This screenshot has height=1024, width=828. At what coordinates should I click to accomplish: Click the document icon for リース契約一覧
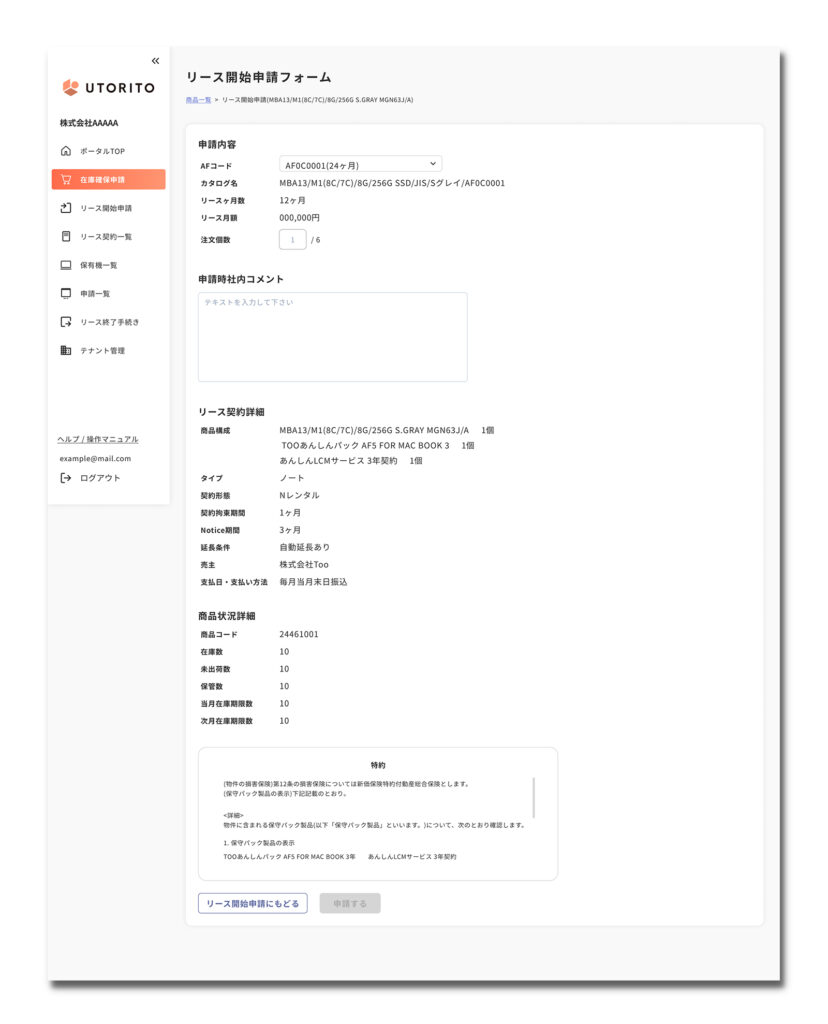tap(66, 237)
